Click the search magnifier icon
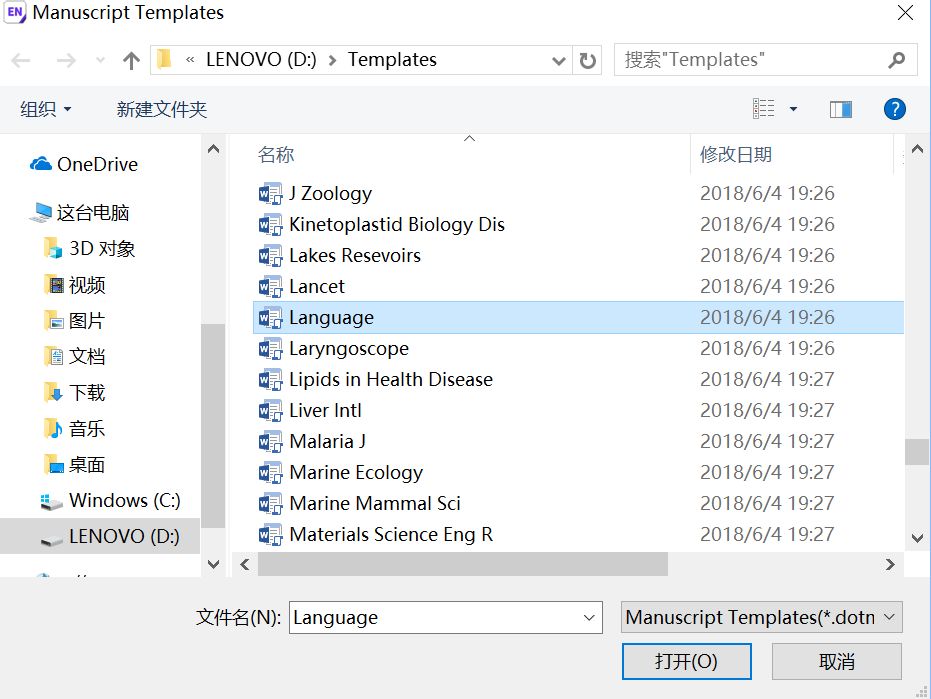931x699 pixels. click(897, 60)
